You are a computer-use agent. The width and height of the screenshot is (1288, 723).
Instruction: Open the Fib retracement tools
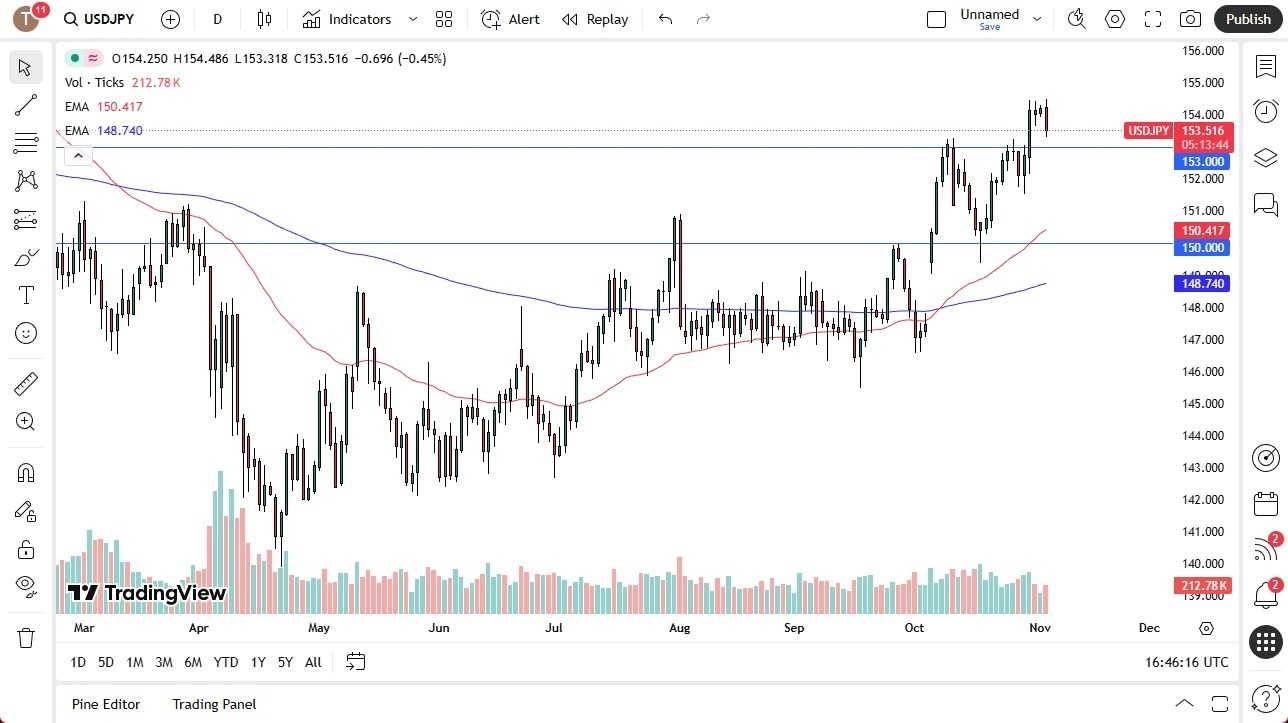25,143
